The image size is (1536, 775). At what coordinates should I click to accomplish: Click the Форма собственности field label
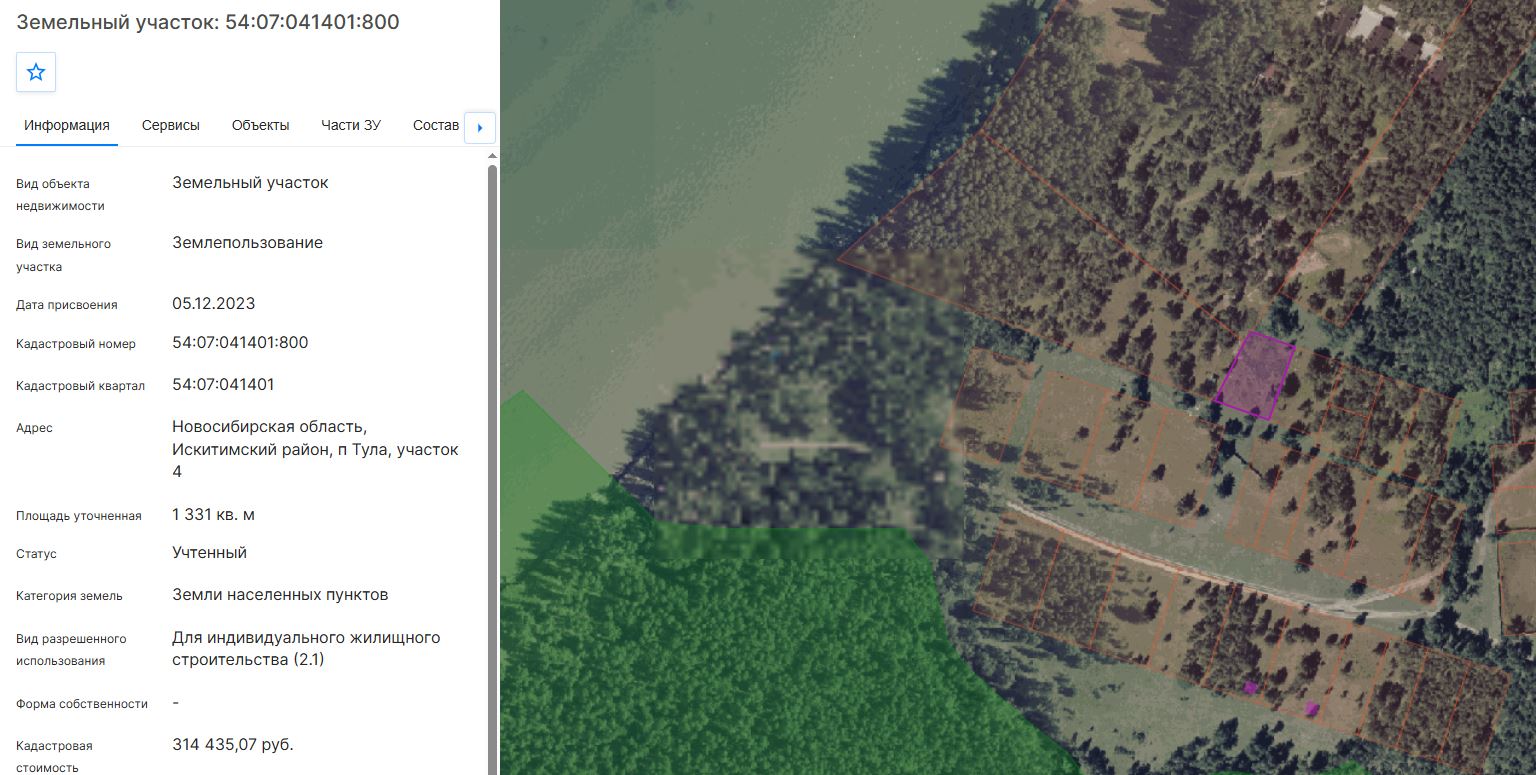(82, 704)
